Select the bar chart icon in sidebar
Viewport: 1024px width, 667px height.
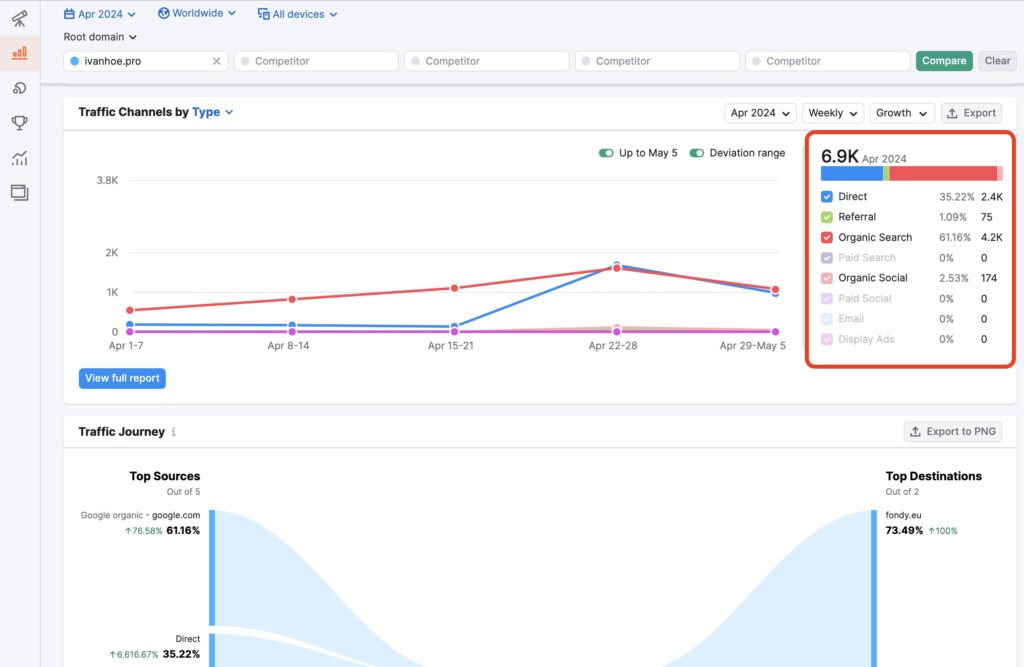19,53
